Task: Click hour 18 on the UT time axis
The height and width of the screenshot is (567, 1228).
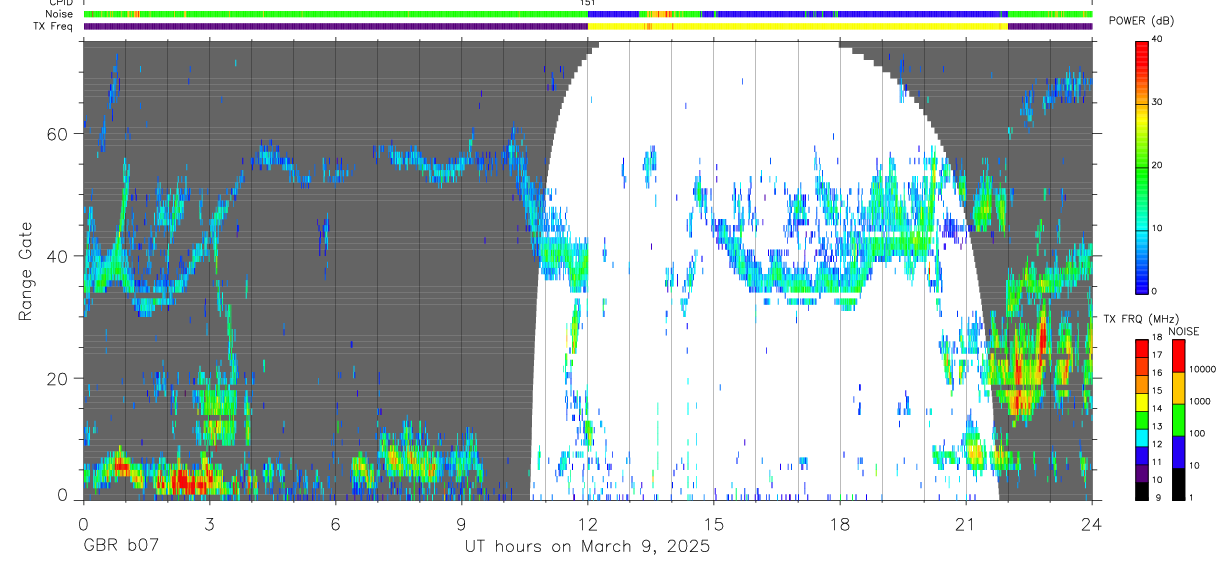Action: 840,523
